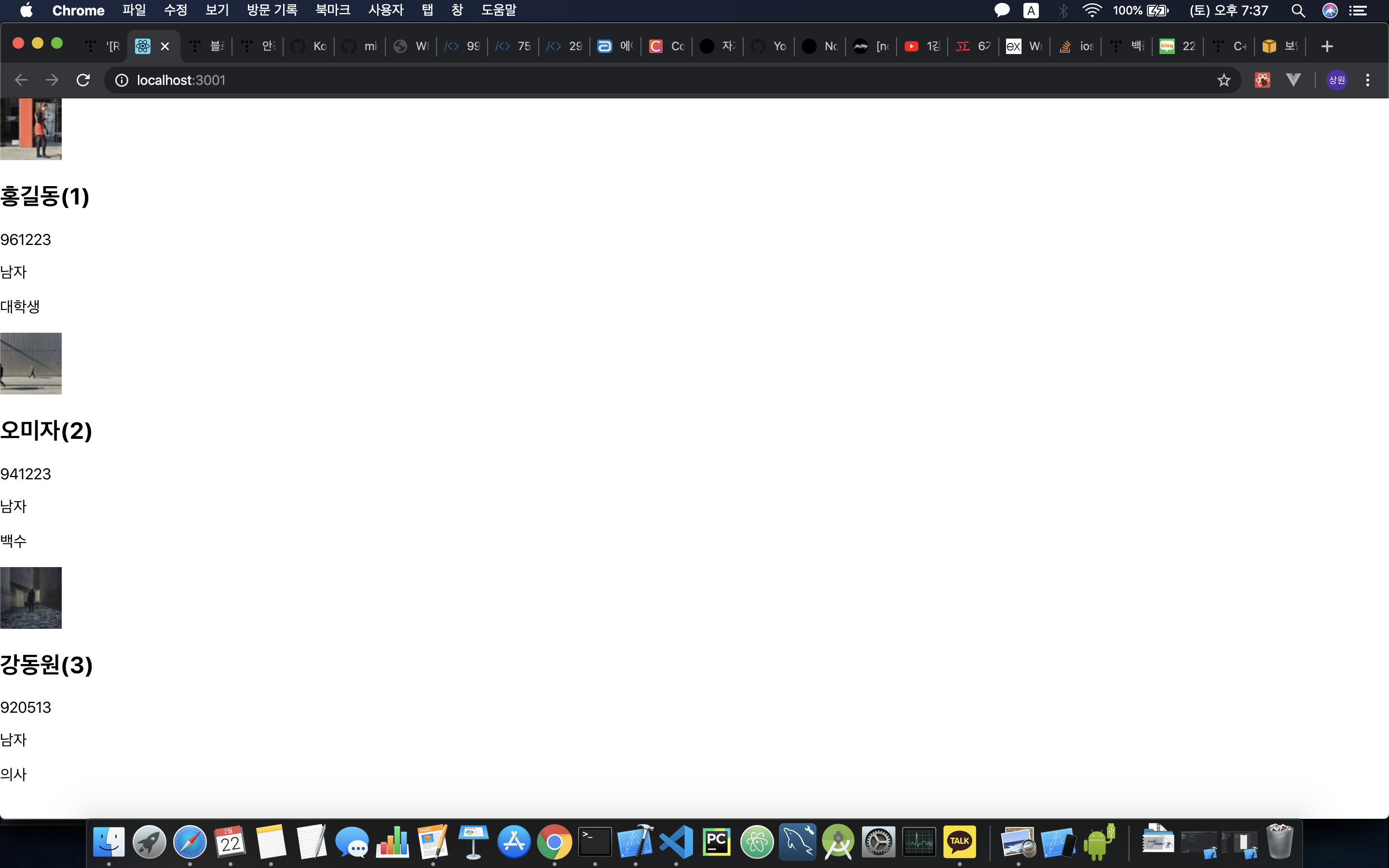Open the 북마크 menu
The height and width of the screenshot is (868, 1389).
coord(333,10)
